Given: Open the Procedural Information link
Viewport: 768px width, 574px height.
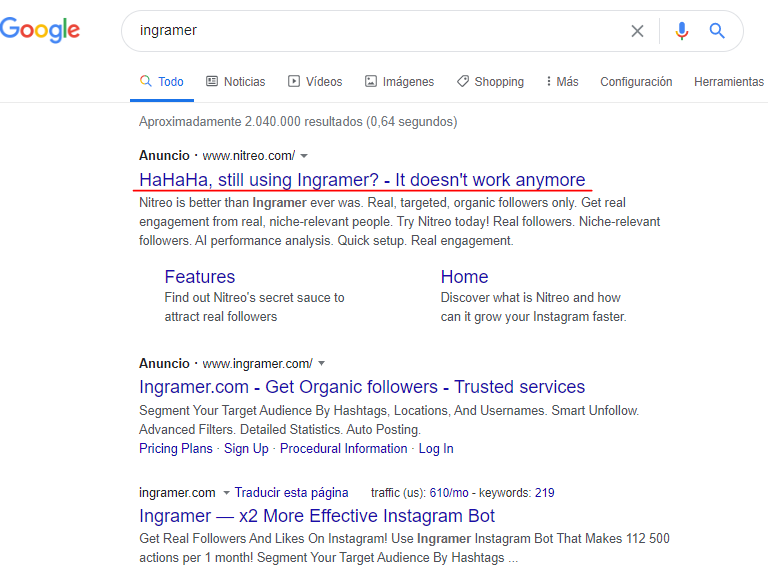Looking at the screenshot, I should (343, 449).
